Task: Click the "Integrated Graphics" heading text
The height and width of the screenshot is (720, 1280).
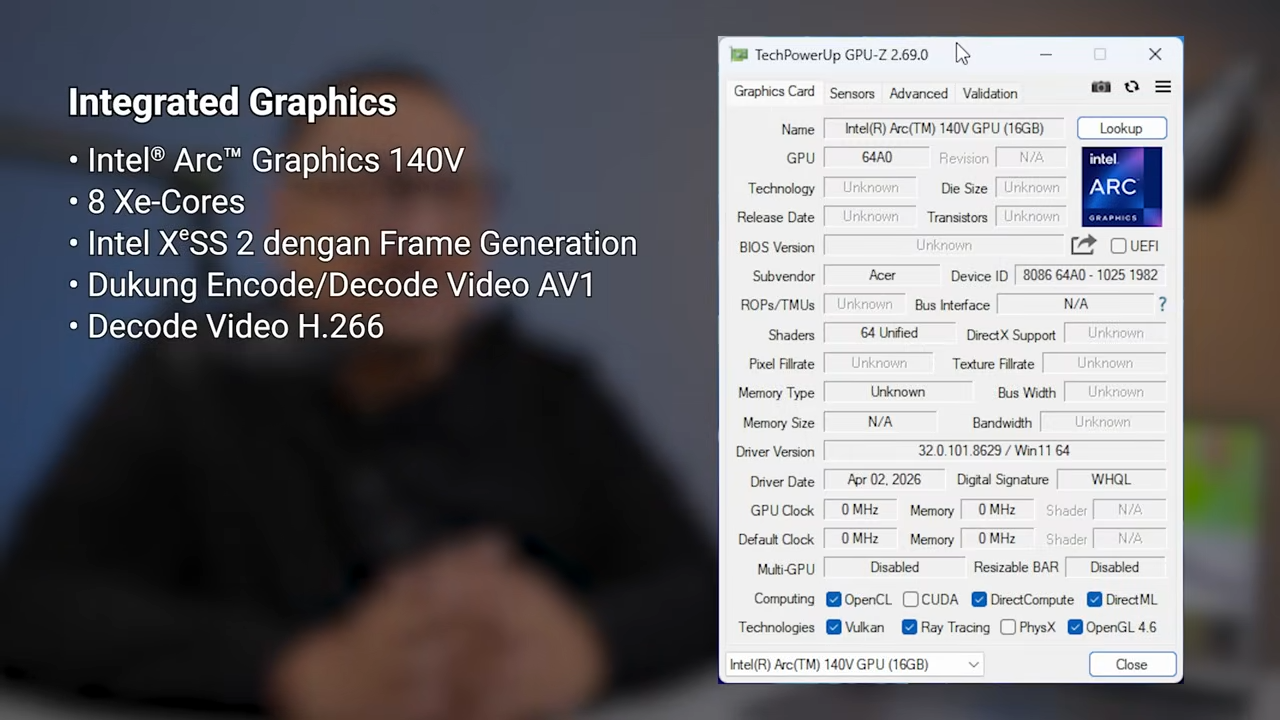Action: (x=232, y=102)
